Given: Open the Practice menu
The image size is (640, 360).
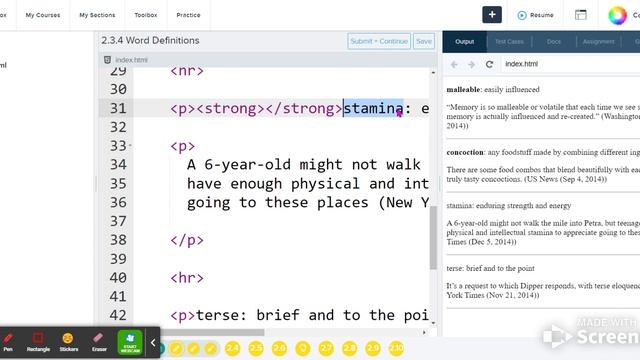Looking at the screenshot, I should [x=188, y=15].
